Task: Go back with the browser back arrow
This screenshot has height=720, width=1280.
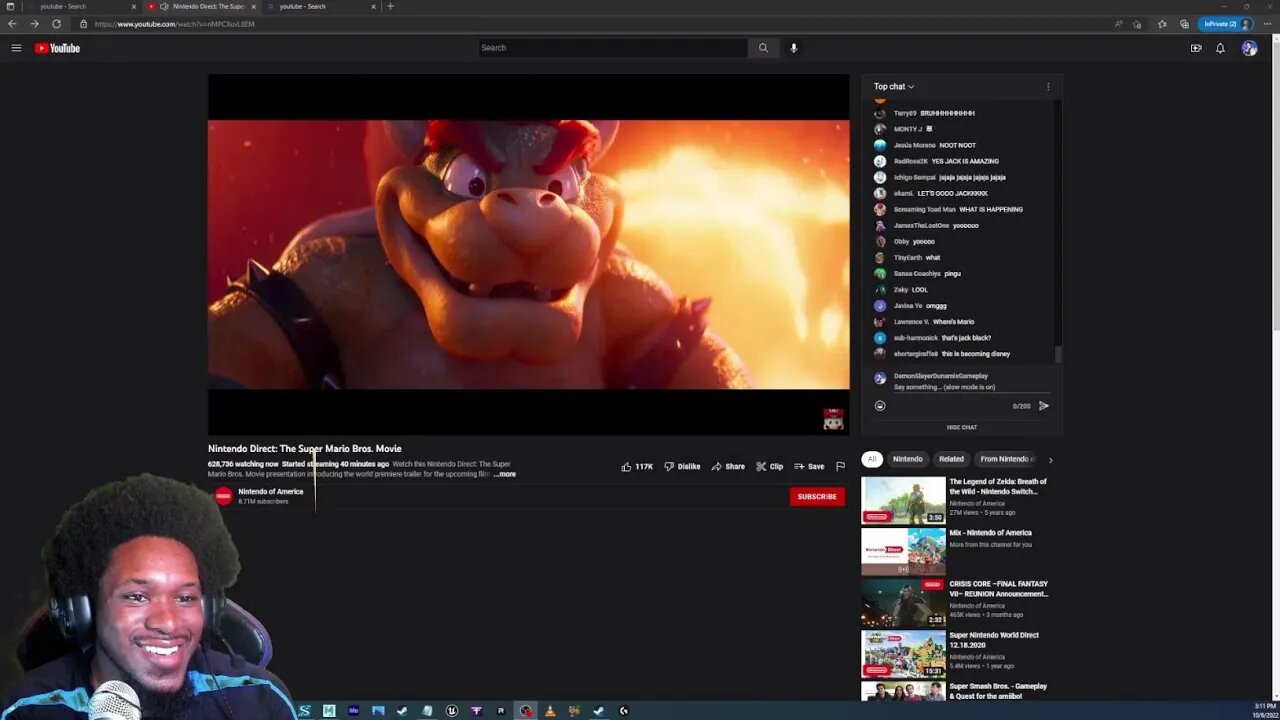Action: (x=12, y=24)
